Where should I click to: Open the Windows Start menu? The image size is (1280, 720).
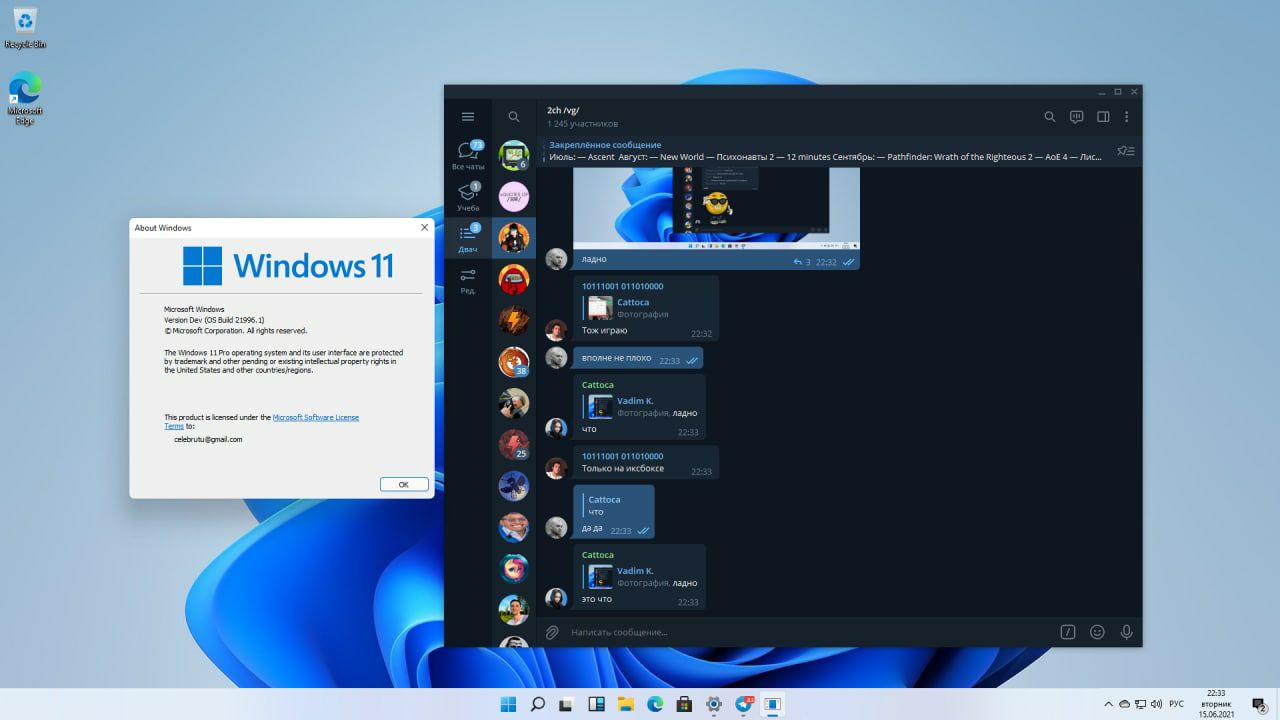(508, 704)
